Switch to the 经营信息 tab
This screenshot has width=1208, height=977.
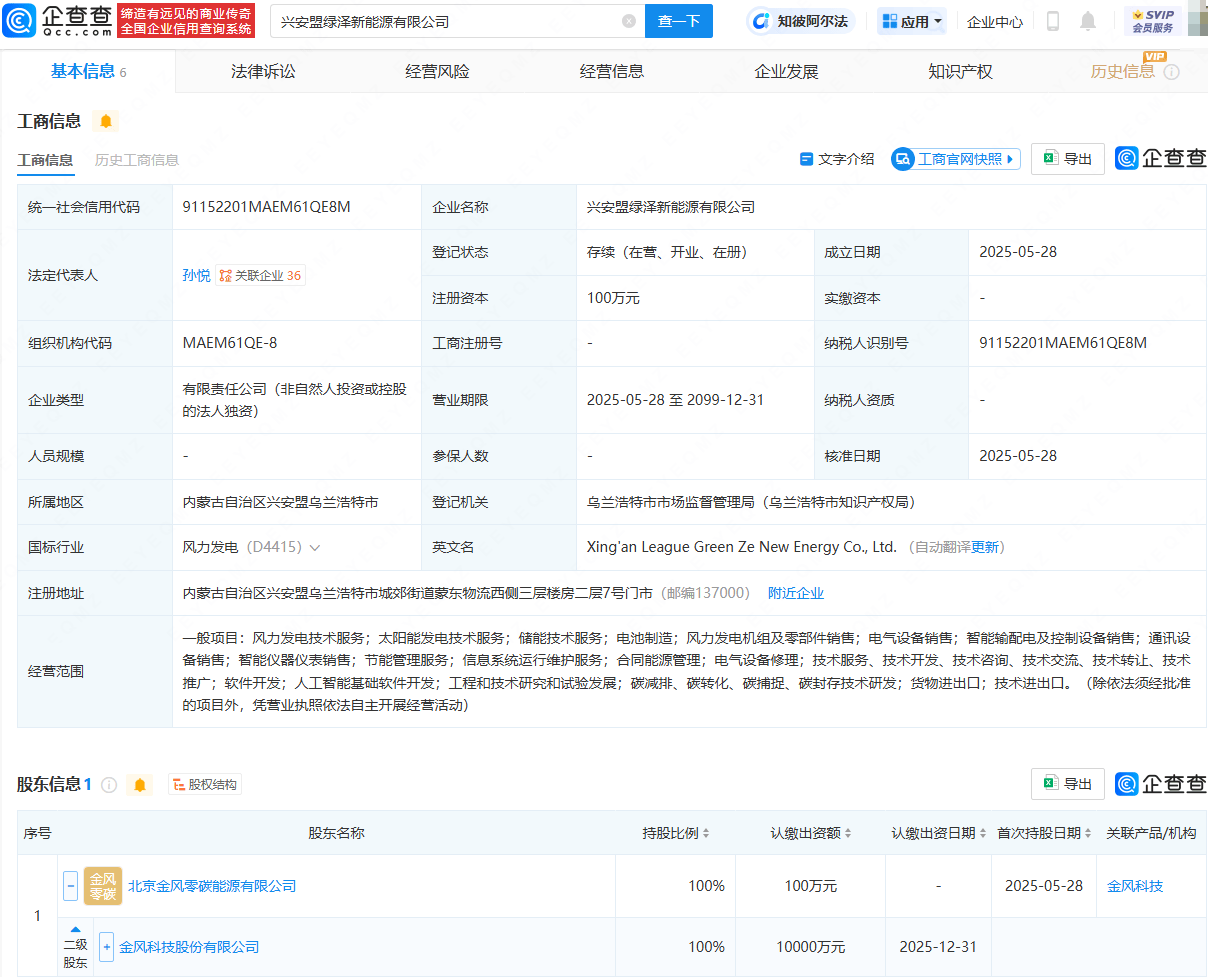click(x=611, y=72)
